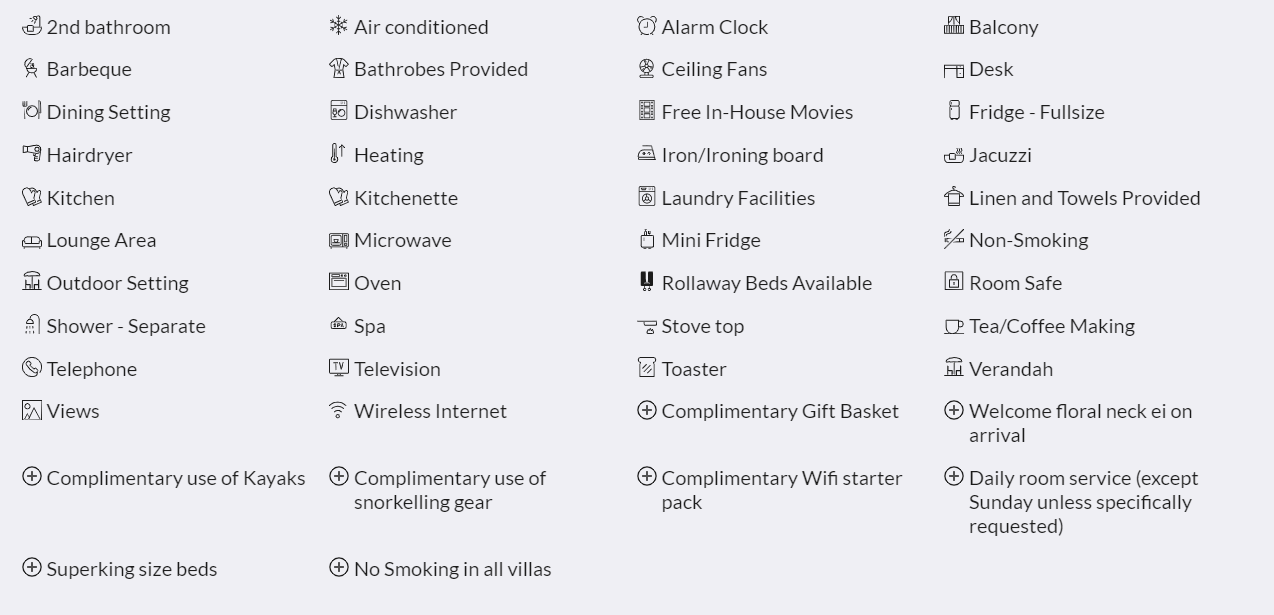Screen dimensions: 1274x615
Task: Click the Free In-House Movies label
Action: tap(757, 112)
